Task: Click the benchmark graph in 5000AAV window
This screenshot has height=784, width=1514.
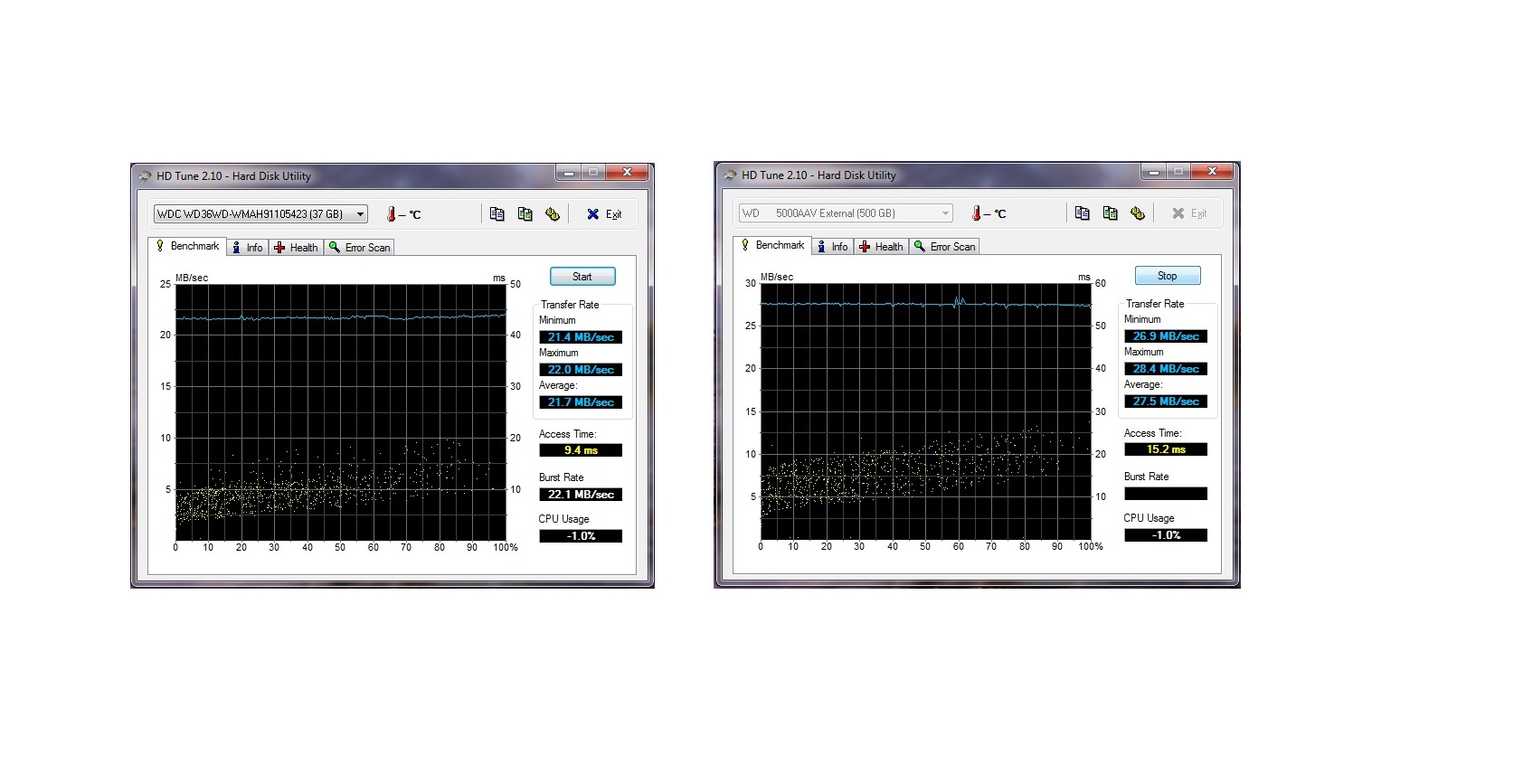Action: [925, 411]
